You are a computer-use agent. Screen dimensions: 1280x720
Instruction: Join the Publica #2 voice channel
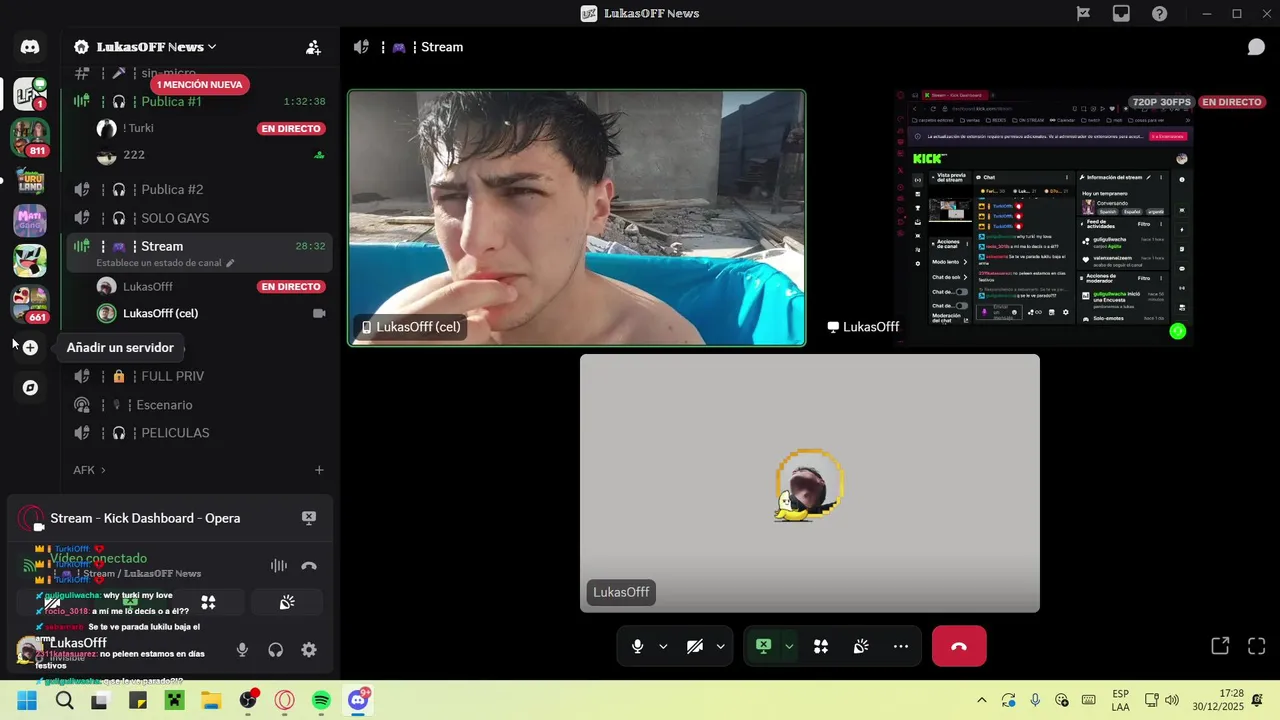click(200, 189)
